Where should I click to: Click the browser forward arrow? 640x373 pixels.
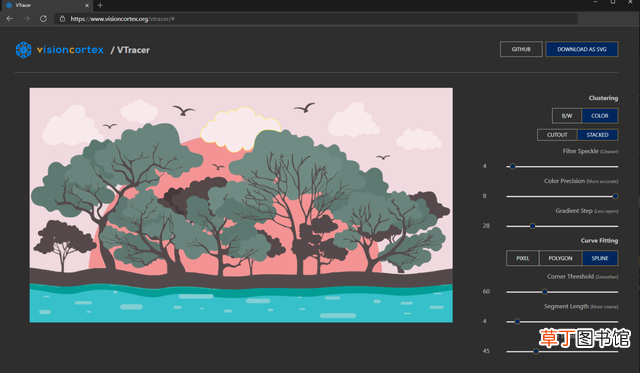click(27, 19)
